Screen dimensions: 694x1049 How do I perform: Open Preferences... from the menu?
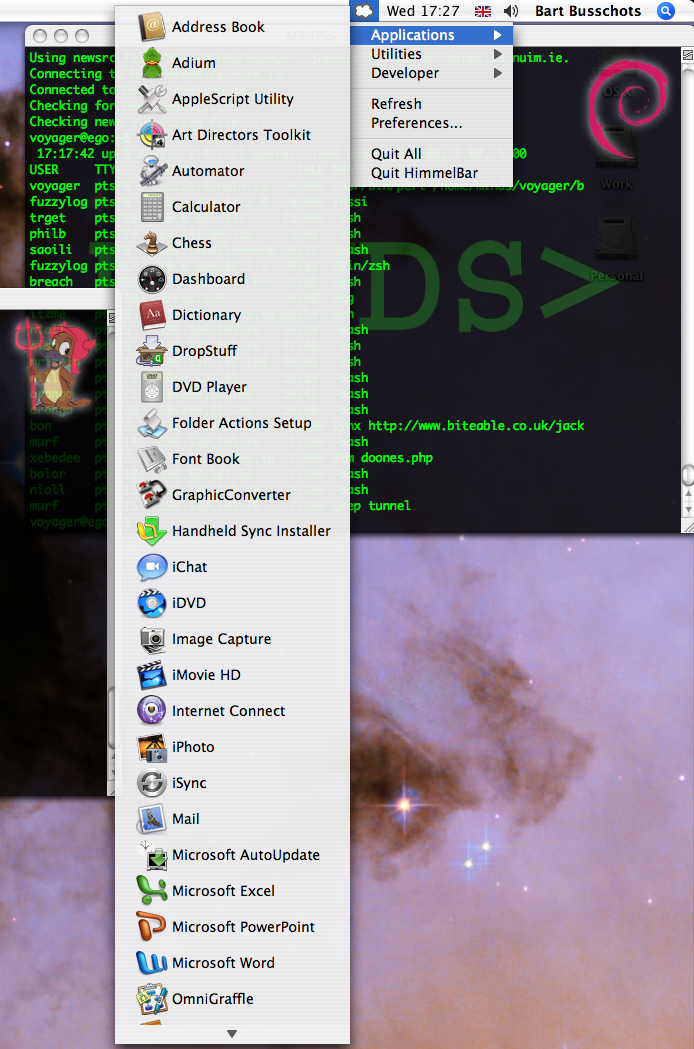(432, 123)
